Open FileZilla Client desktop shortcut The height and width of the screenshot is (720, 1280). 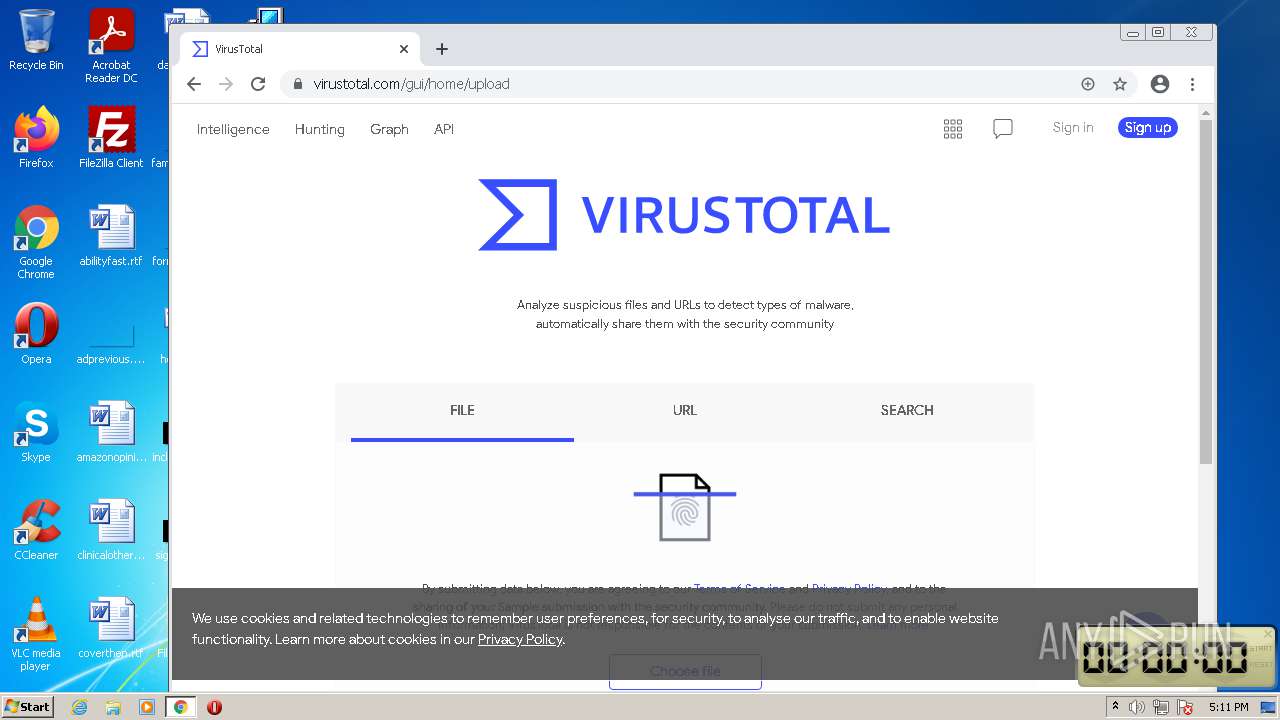pyautogui.click(x=111, y=138)
